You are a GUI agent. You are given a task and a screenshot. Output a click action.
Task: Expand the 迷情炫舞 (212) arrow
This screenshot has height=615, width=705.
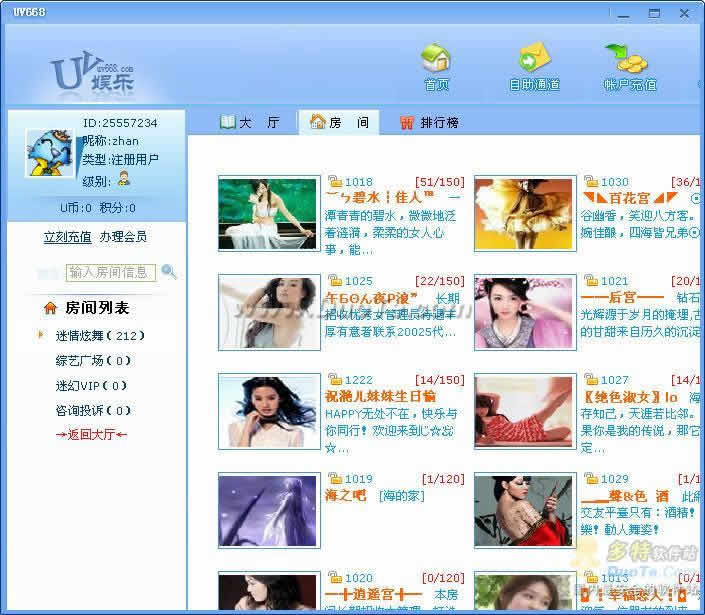tap(40, 335)
